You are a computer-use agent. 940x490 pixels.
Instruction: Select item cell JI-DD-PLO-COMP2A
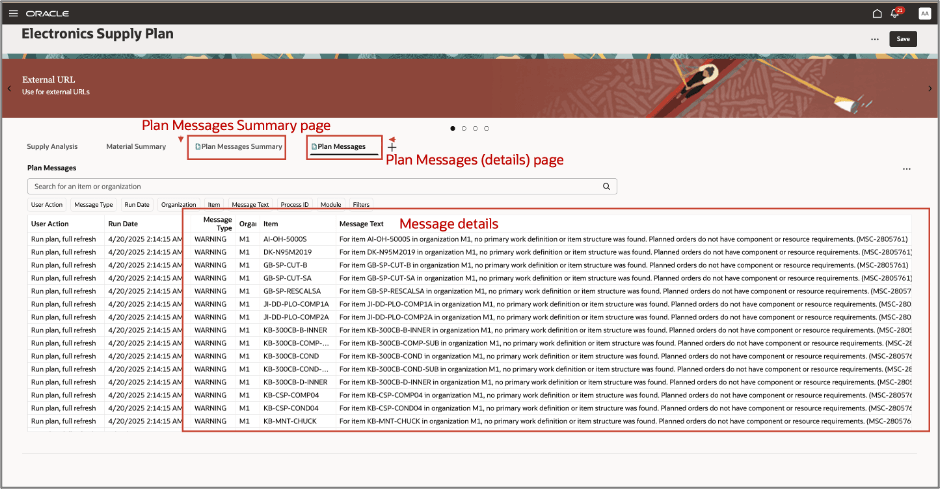point(296,317)
